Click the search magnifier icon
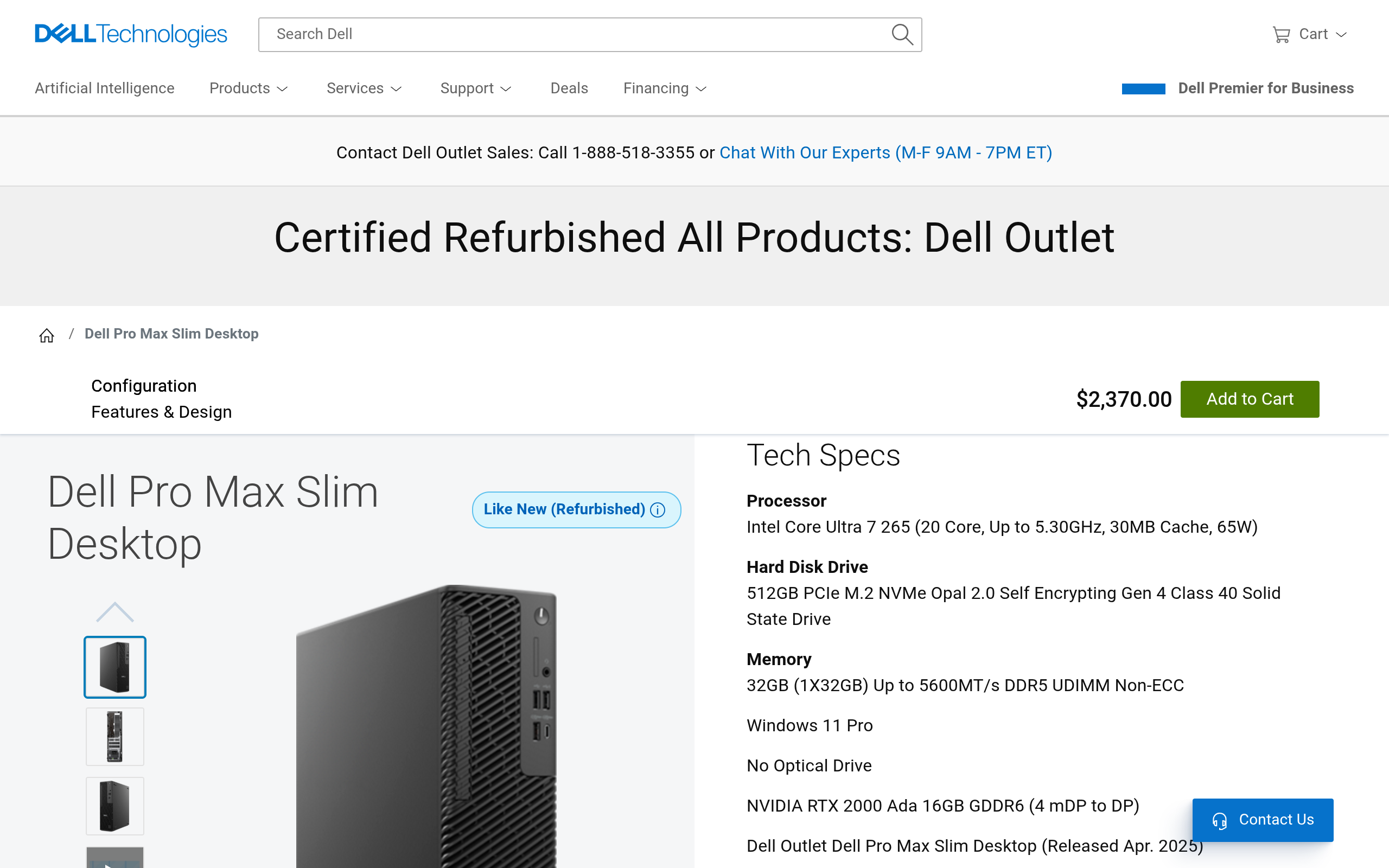Viewport: 1389px width, 868px height. 902,34
